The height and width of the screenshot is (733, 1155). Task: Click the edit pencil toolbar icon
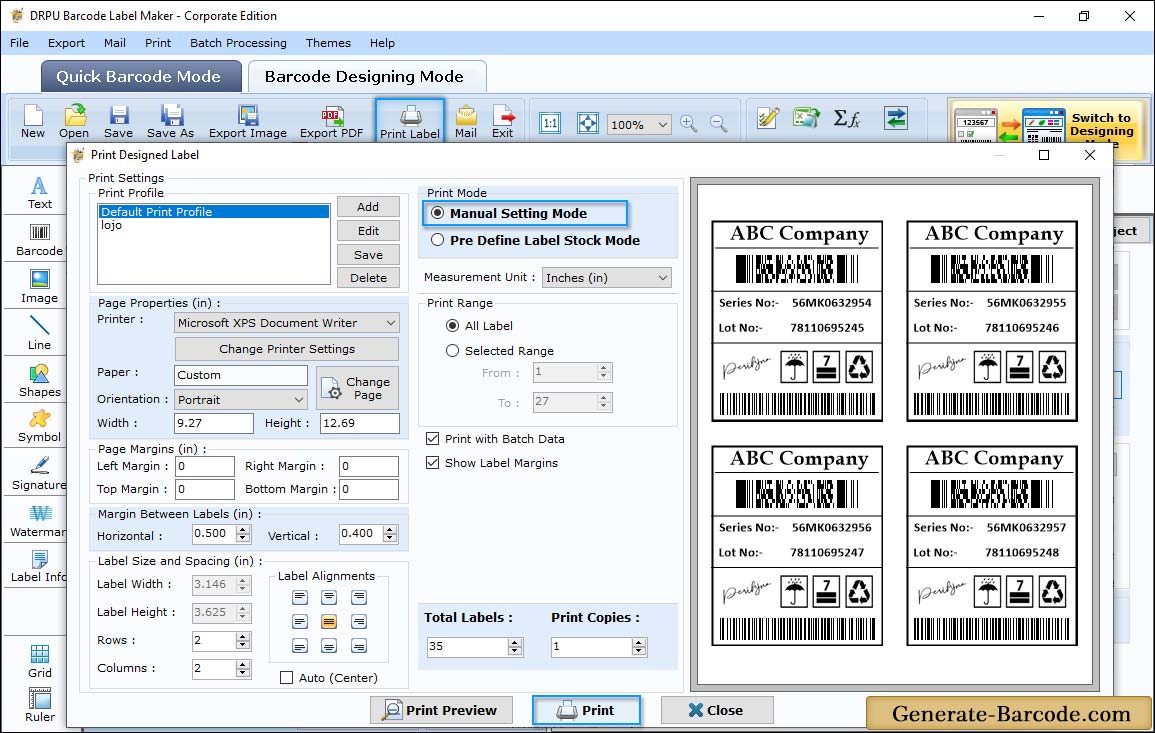(768, 118)
